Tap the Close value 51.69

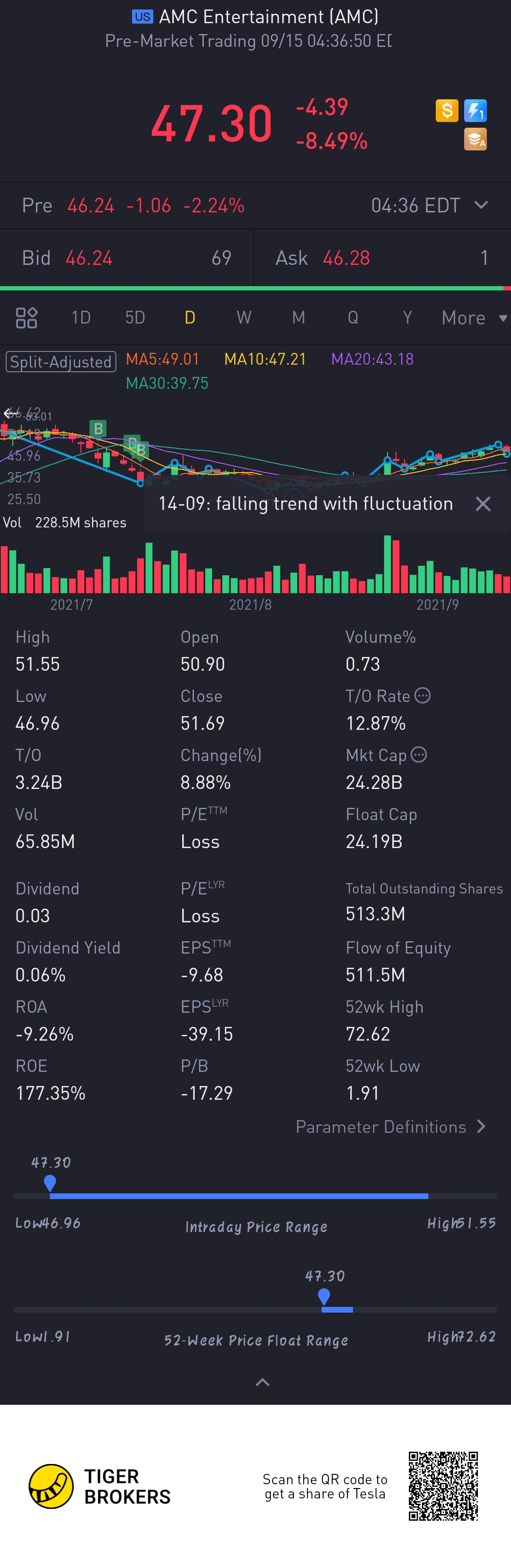(203, 723)
